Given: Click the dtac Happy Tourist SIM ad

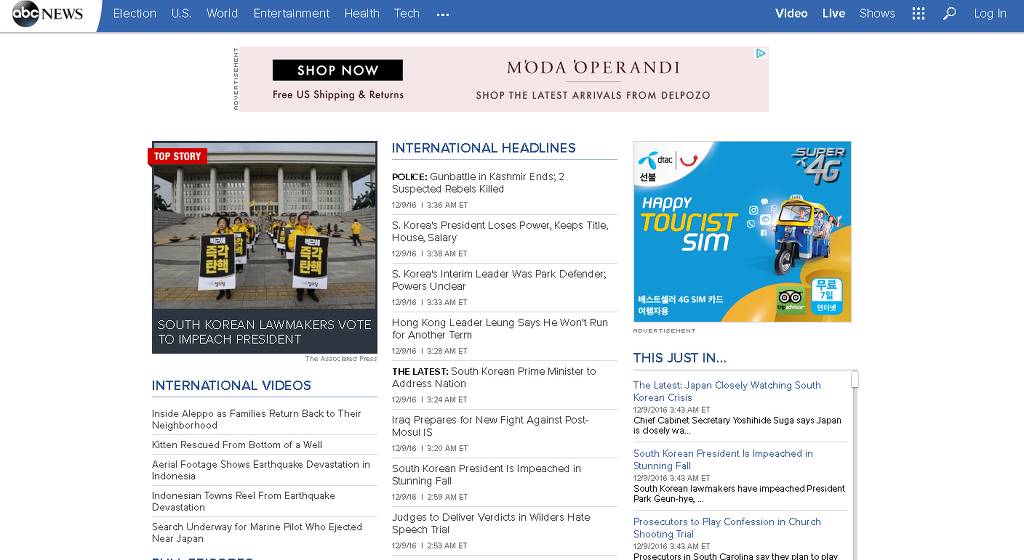Looking at the screenshot, I should (x=741, y=231).
